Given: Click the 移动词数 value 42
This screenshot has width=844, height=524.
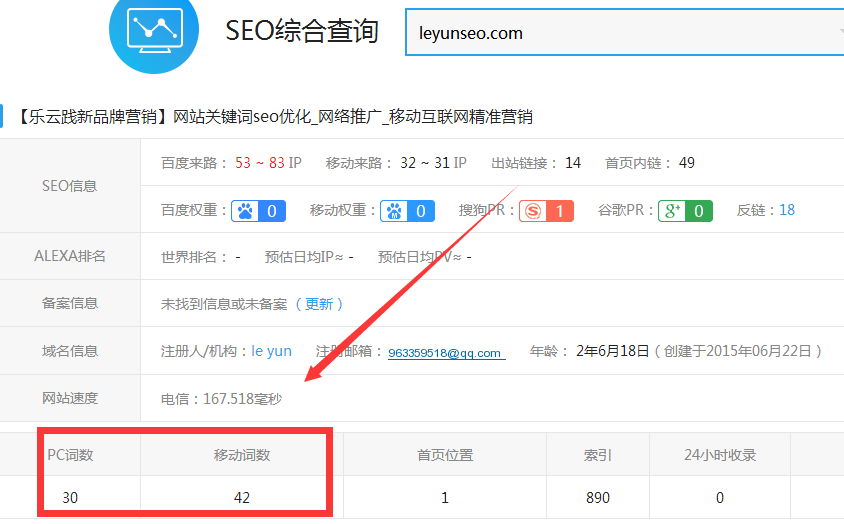Looking at the screenshot, I should (242, 498).
